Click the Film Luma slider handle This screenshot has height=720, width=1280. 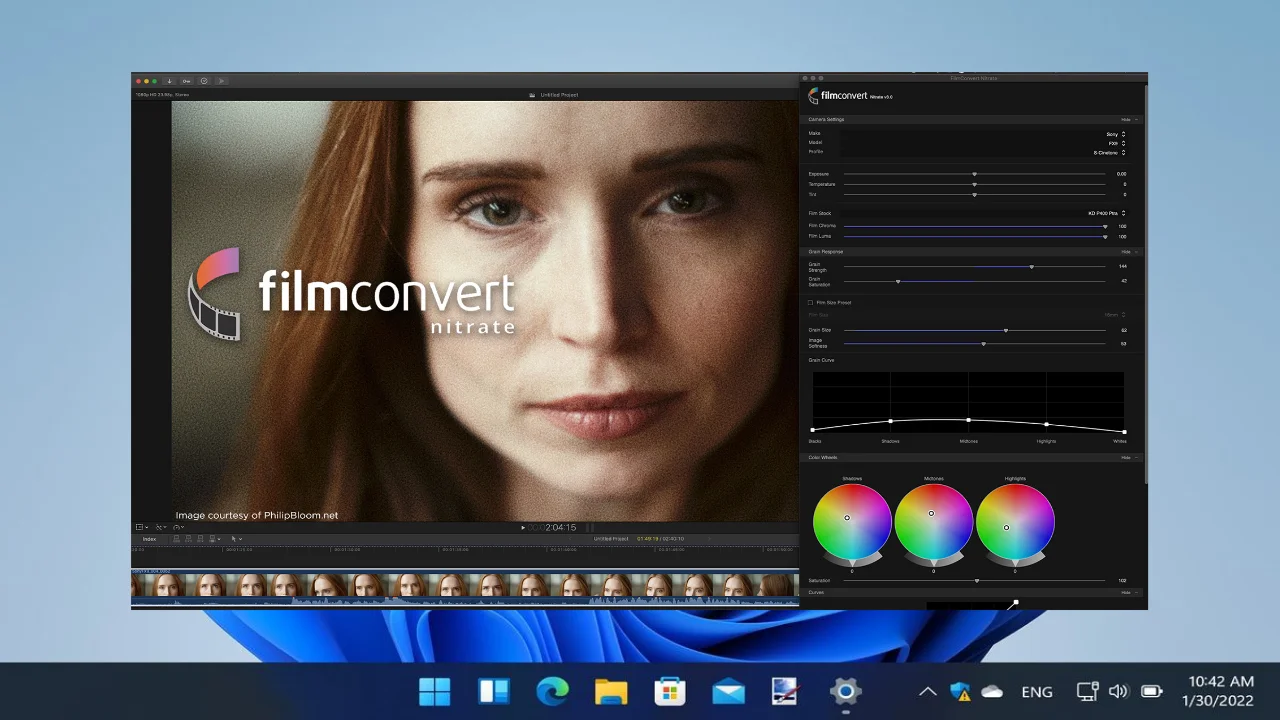coord(1105,236)
